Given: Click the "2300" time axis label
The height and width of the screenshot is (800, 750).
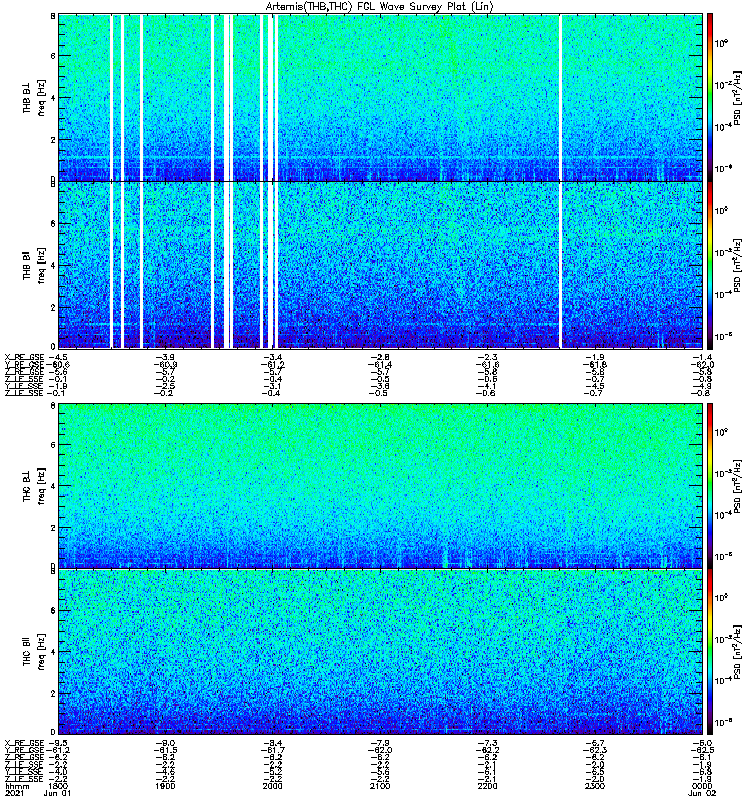Looking at the screenshot, I should pos(594,786).
